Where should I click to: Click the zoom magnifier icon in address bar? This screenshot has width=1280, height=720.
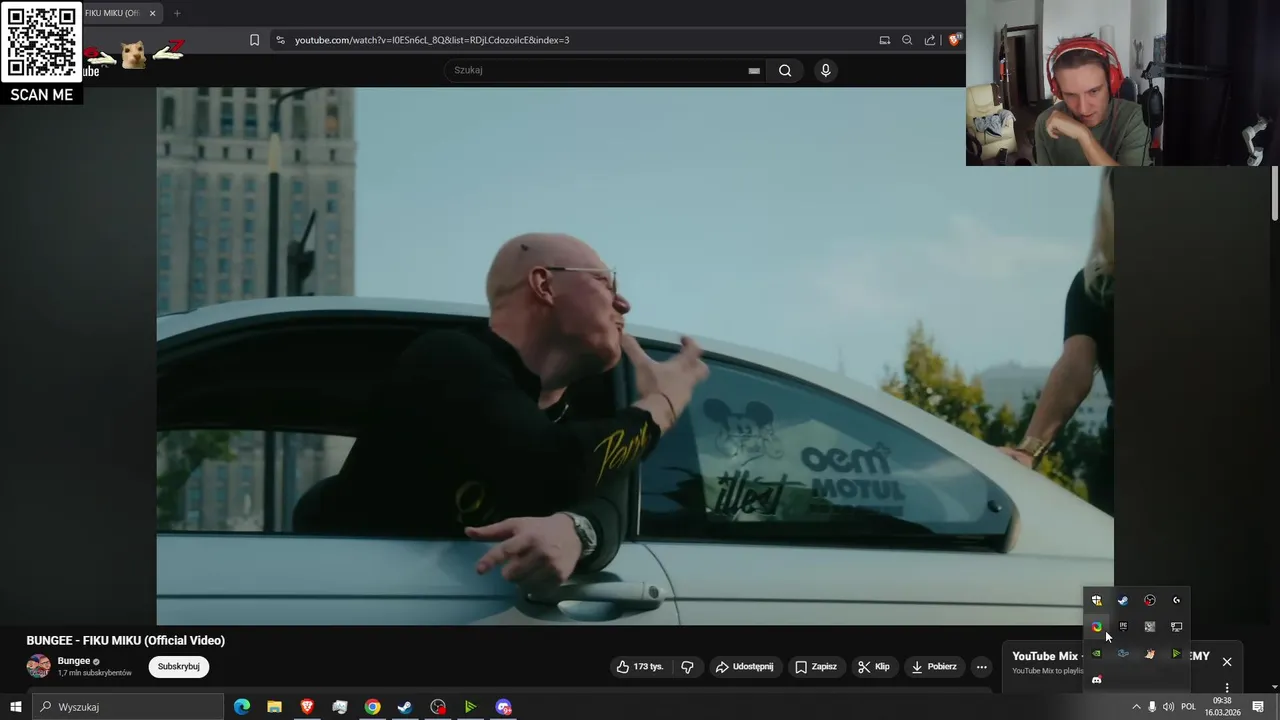tap(907, 40)
